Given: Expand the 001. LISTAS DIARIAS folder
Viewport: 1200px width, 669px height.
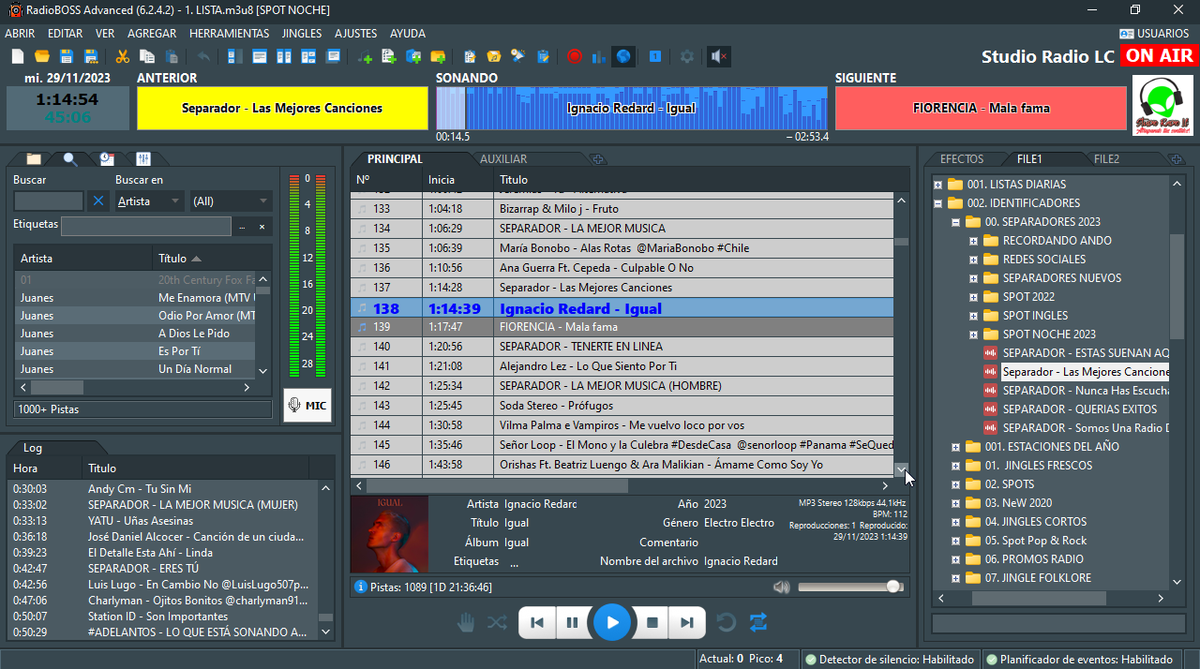Looking at the screenshot, I should pos(938,184).
